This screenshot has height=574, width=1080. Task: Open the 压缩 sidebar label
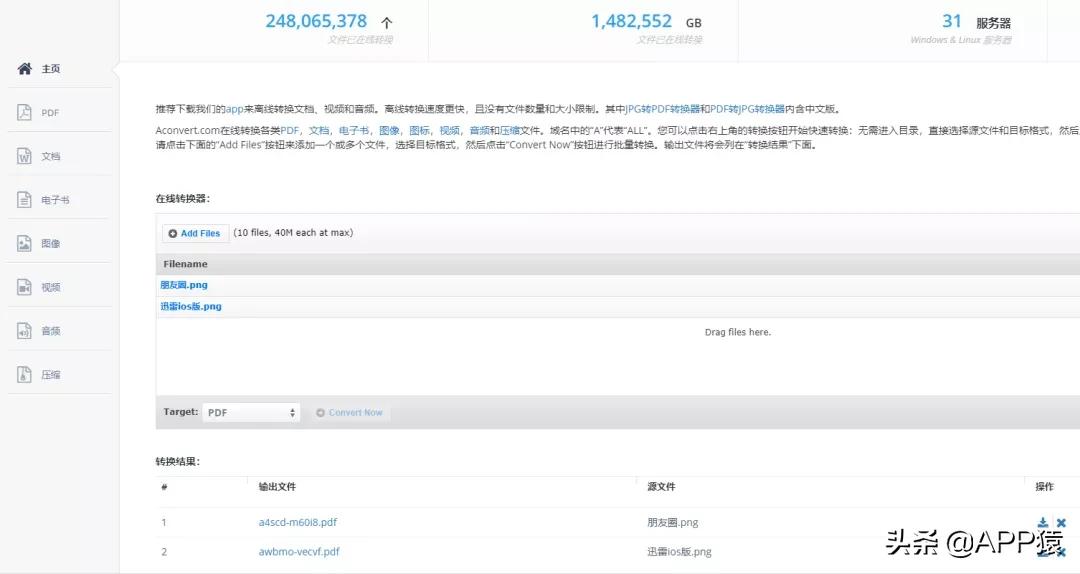[50, 375]
